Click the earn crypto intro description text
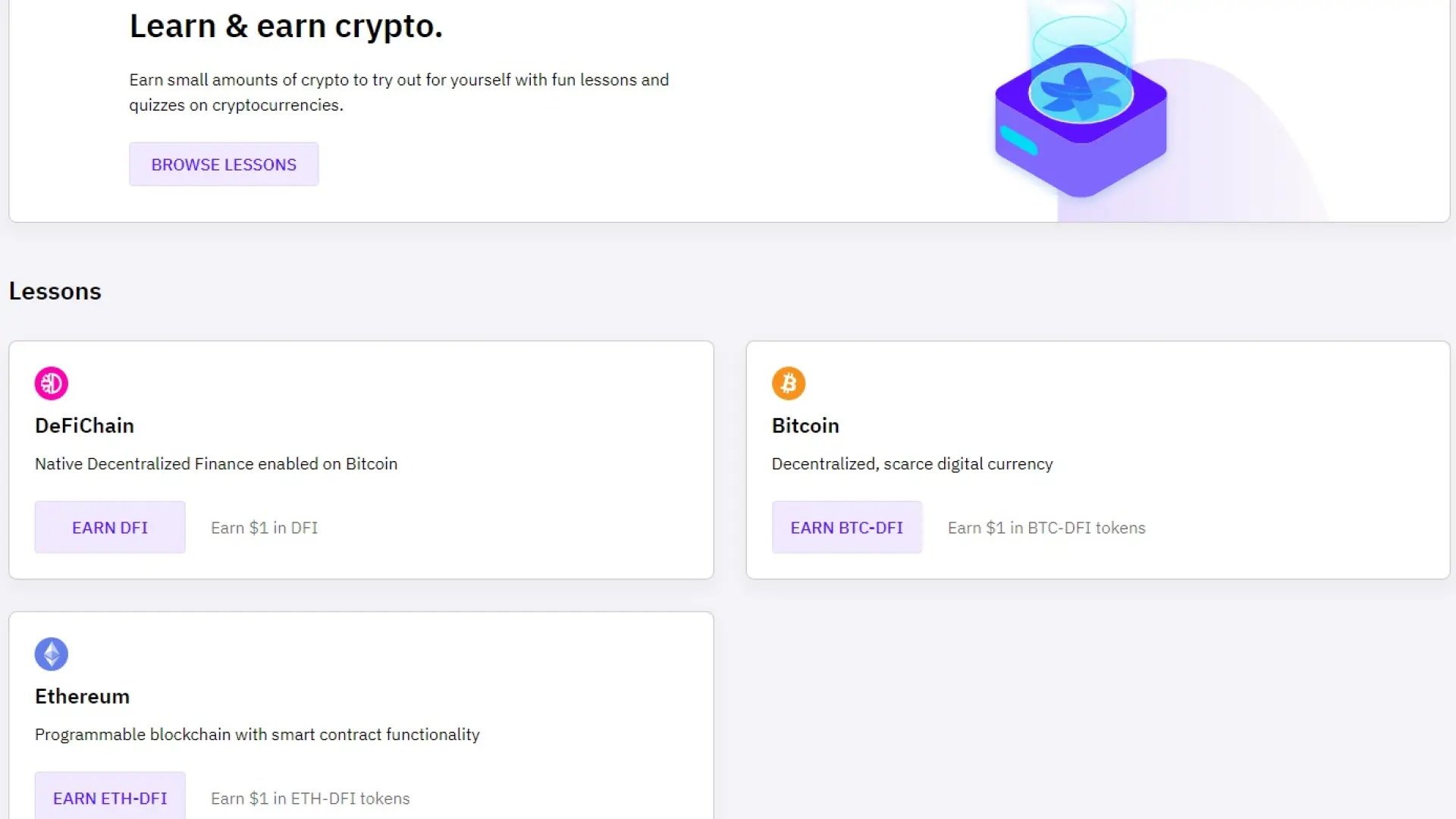Viewport: 1456px width, 819px height. (399, 92)
